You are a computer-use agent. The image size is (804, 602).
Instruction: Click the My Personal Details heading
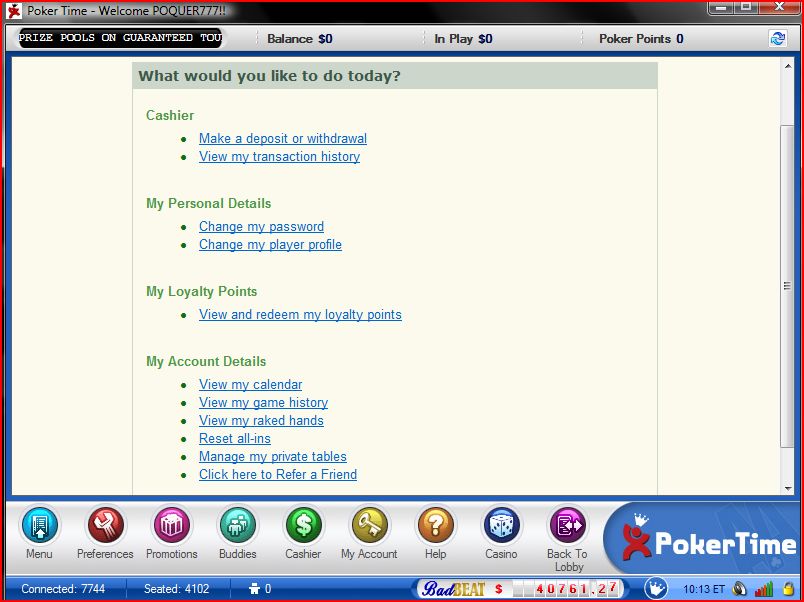click(209, 204)
